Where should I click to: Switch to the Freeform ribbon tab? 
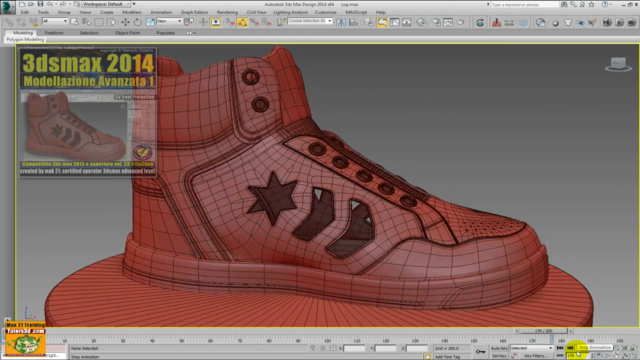click(54, 33)
